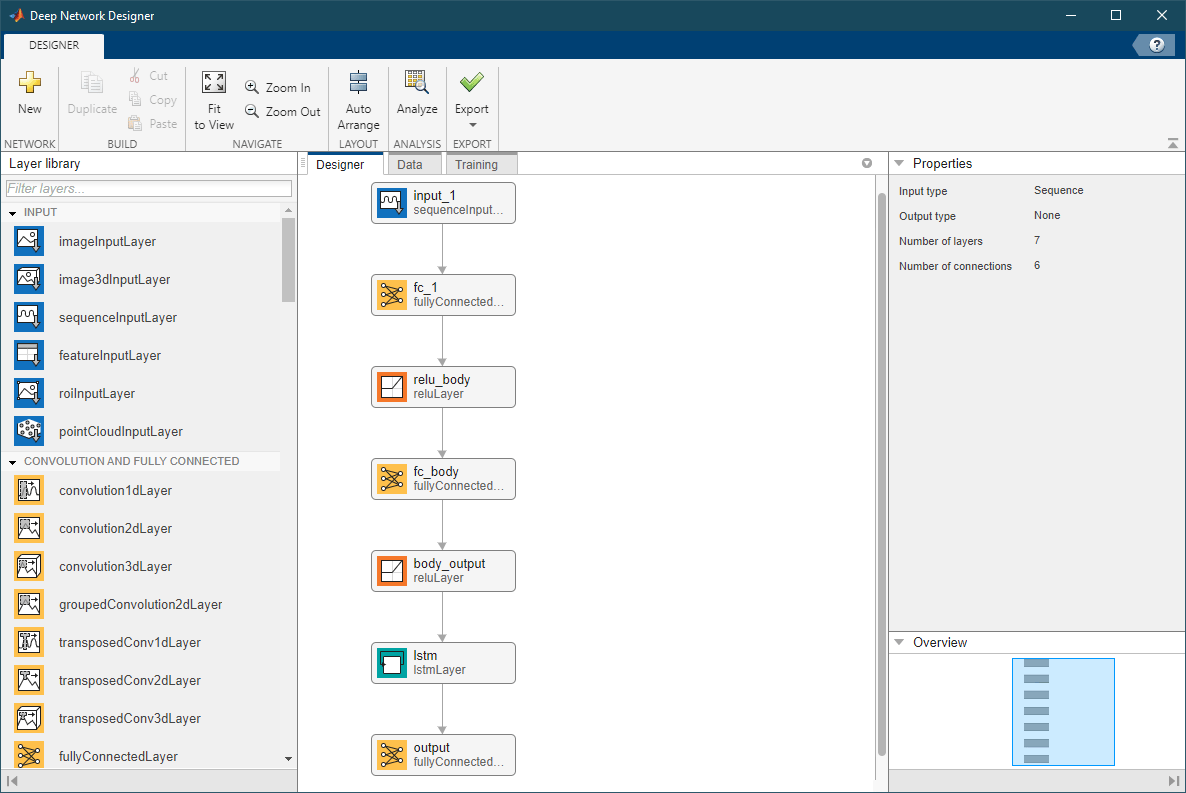Select the lstm layer block
The height and width of the screenshot is (793, 1186).
443,663
